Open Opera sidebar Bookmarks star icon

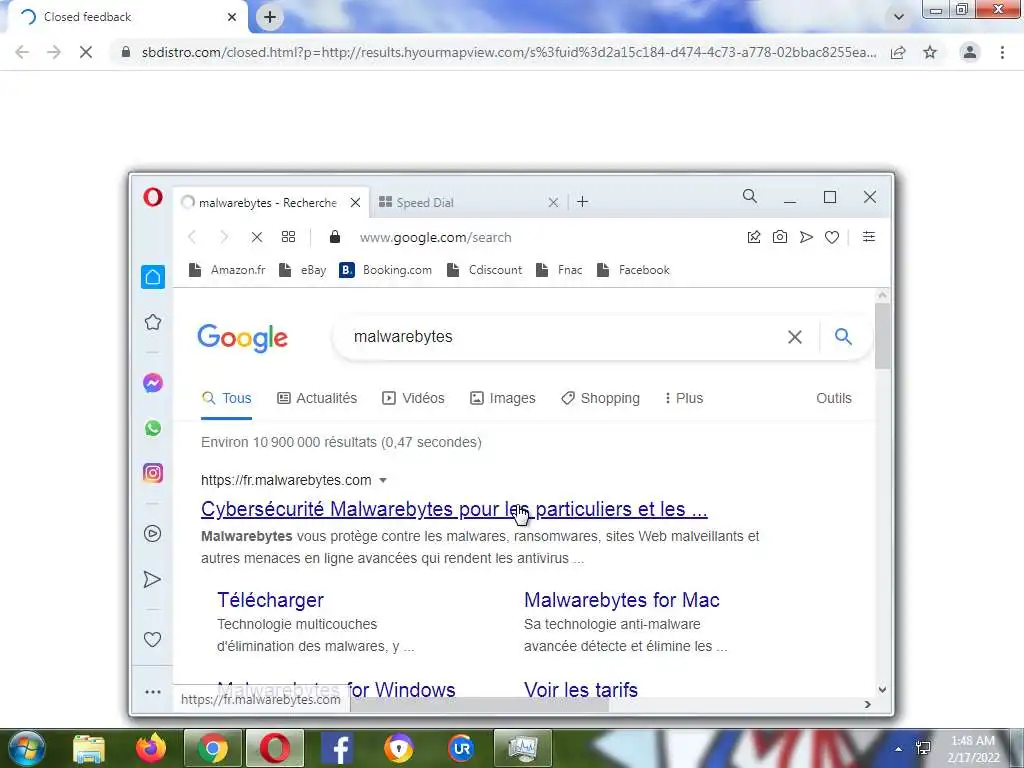[x=153, y=322]
